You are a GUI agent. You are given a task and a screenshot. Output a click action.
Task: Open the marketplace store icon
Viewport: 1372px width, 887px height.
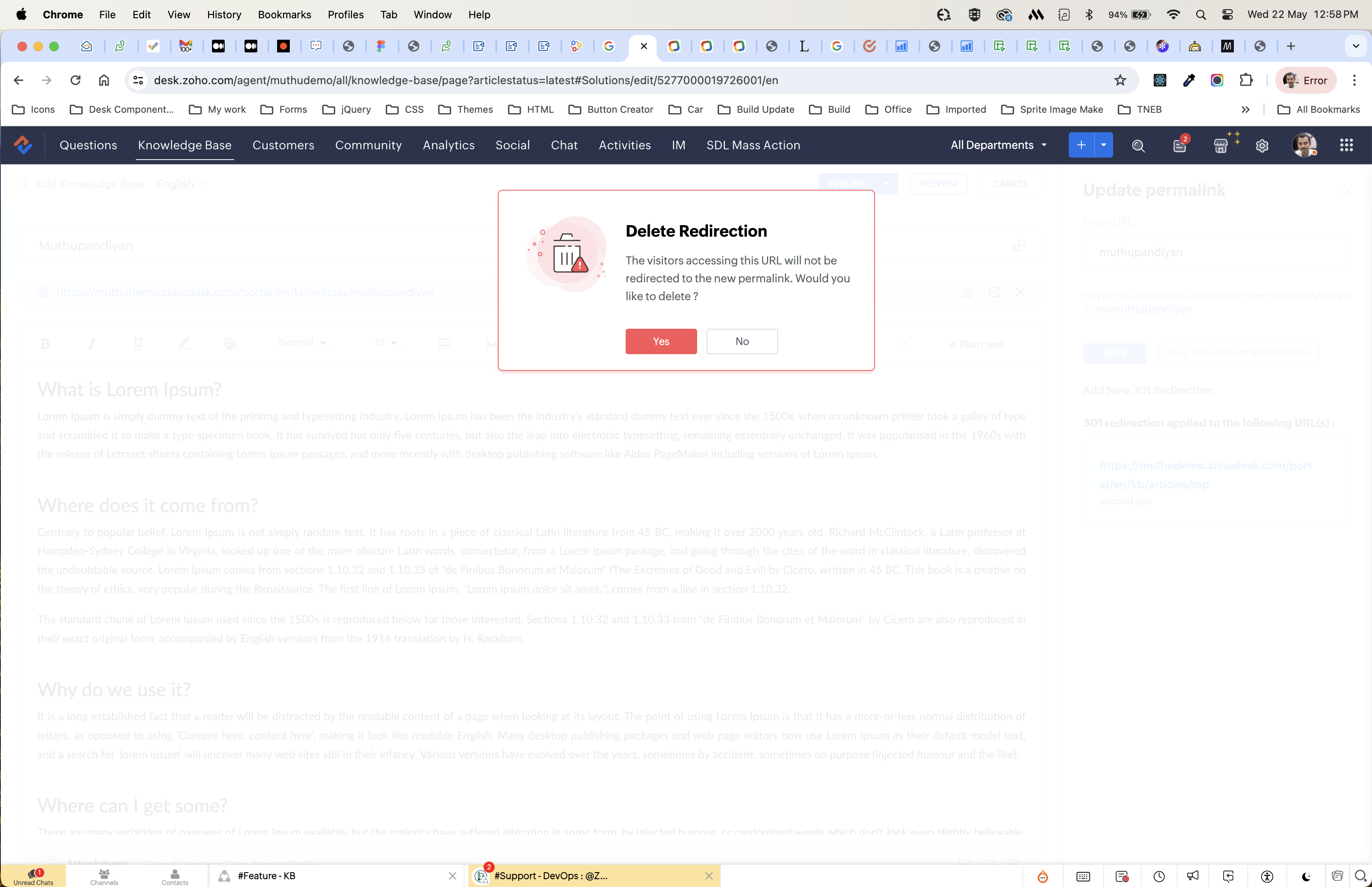(x=1221, y=146)
